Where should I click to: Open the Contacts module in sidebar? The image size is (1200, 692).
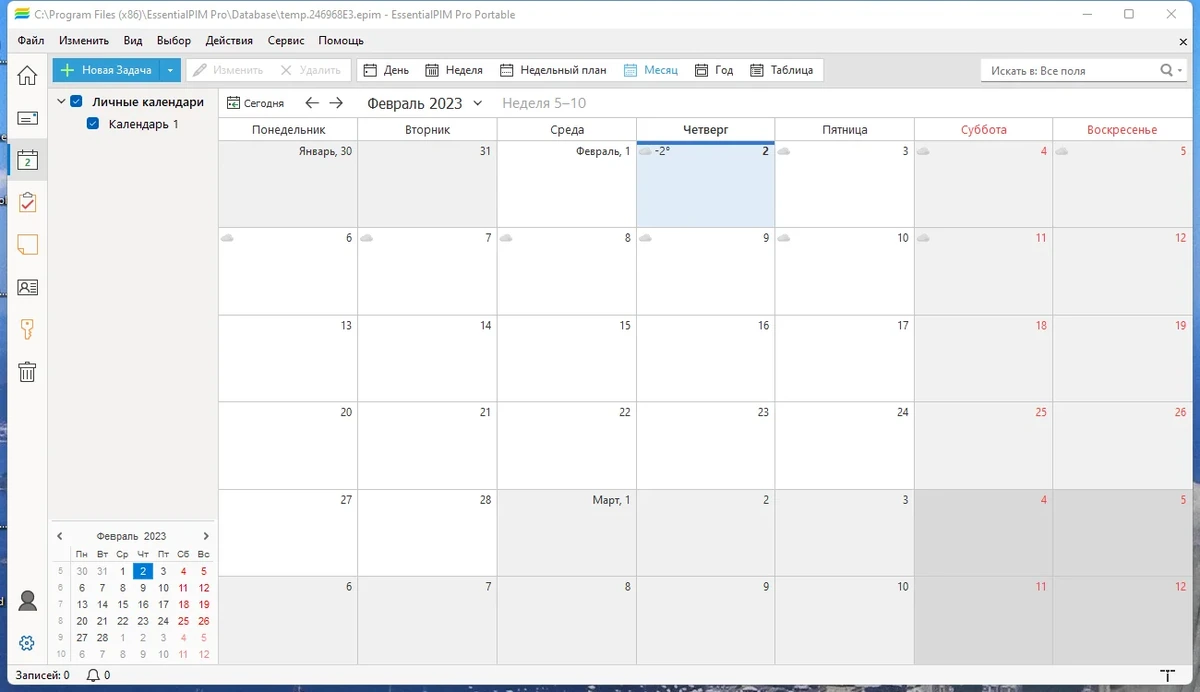(27, 287)
